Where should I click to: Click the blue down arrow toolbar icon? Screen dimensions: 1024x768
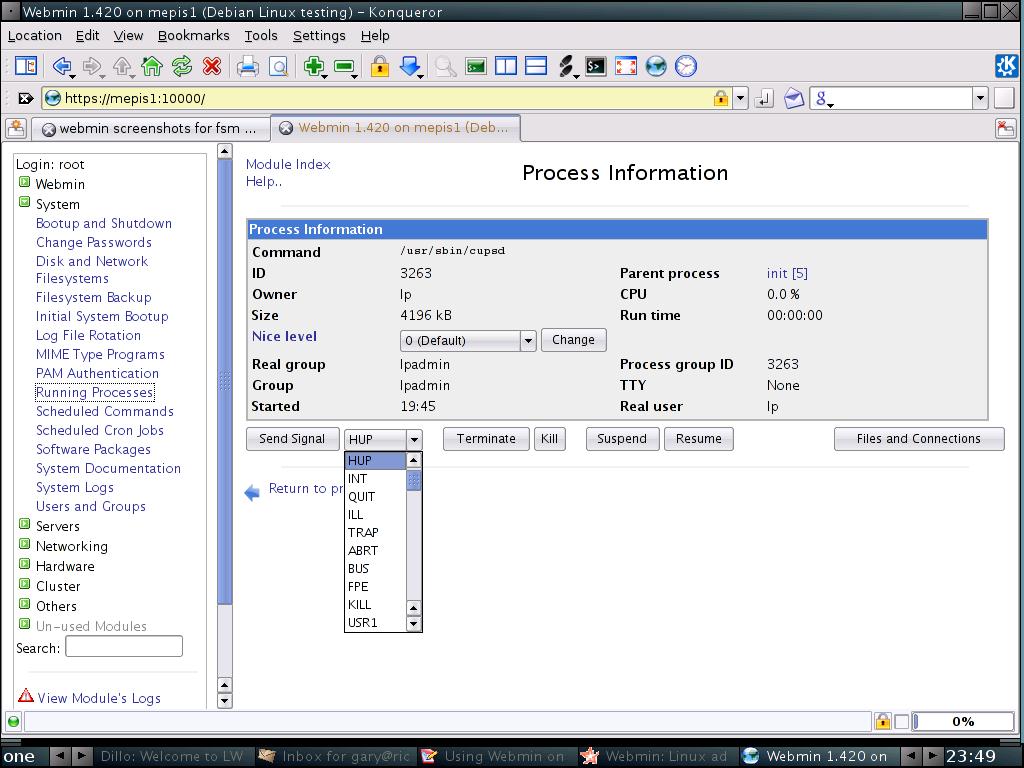(x=410, y=66)
